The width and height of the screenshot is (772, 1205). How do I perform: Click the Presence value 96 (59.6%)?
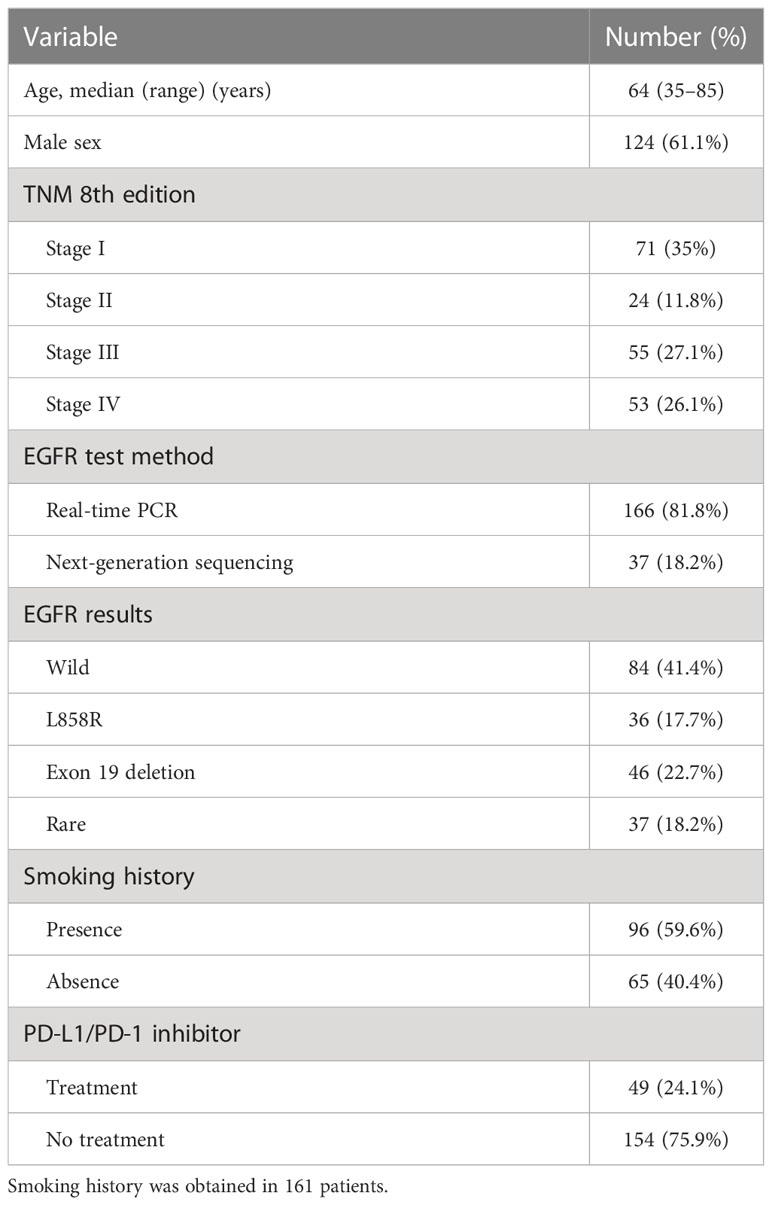pos(677,928)
